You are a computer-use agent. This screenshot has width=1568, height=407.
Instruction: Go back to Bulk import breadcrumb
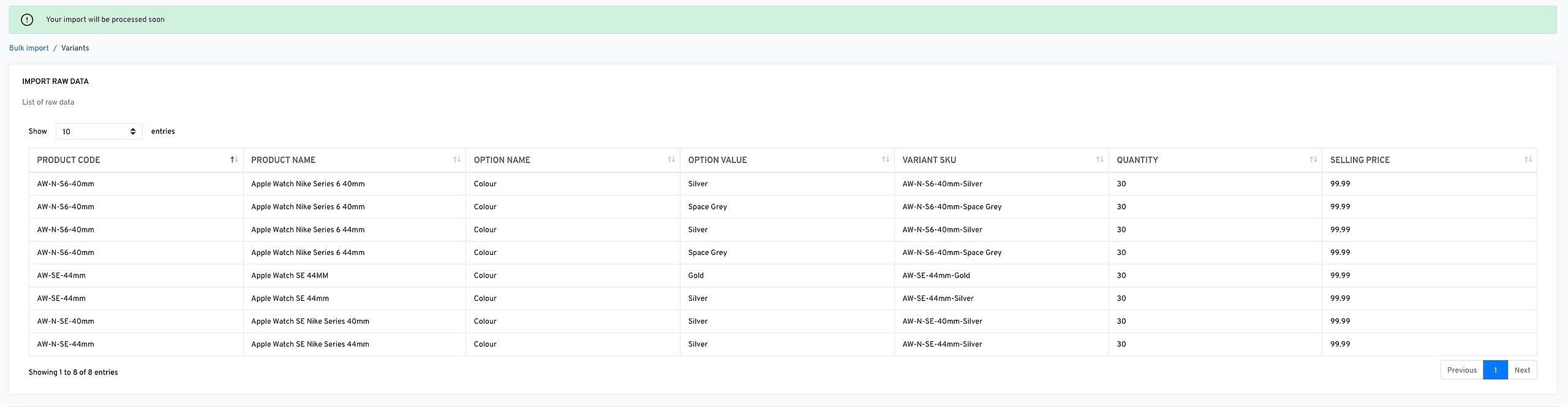pyautogui.click(x=29, y=48)
